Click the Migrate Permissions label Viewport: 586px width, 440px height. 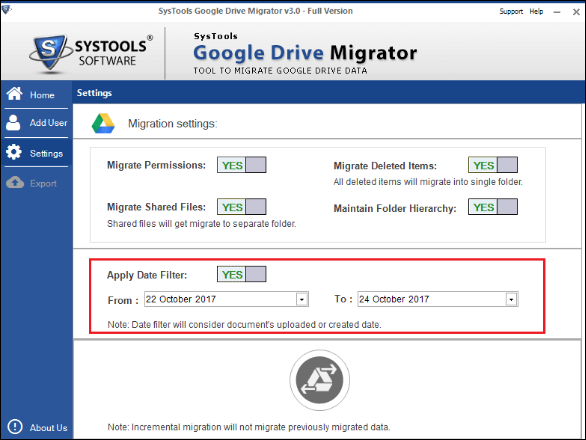pyautogui.click(x=156, y=165)
